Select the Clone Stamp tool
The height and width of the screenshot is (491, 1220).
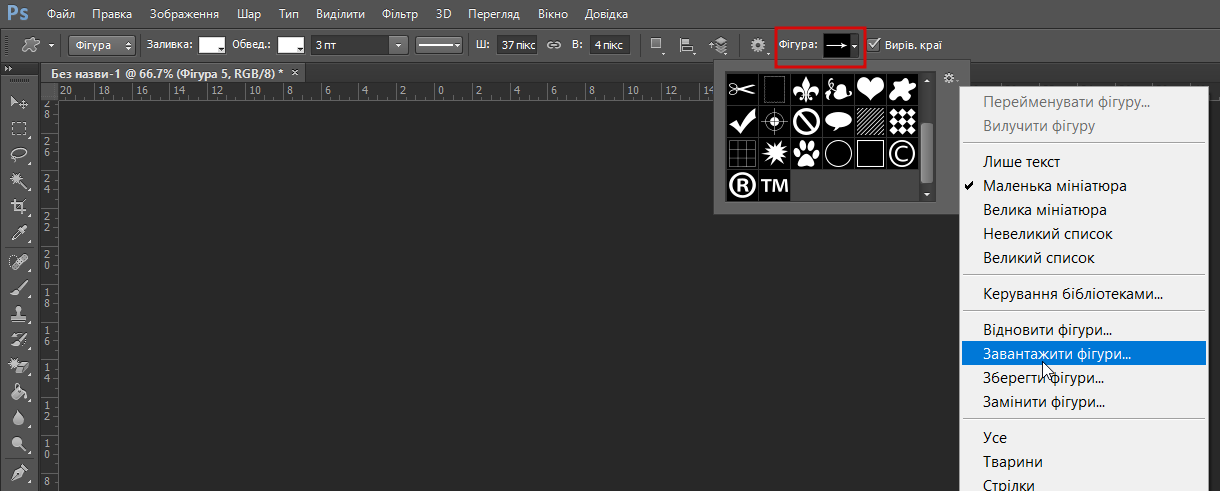(x=18, y=314)
